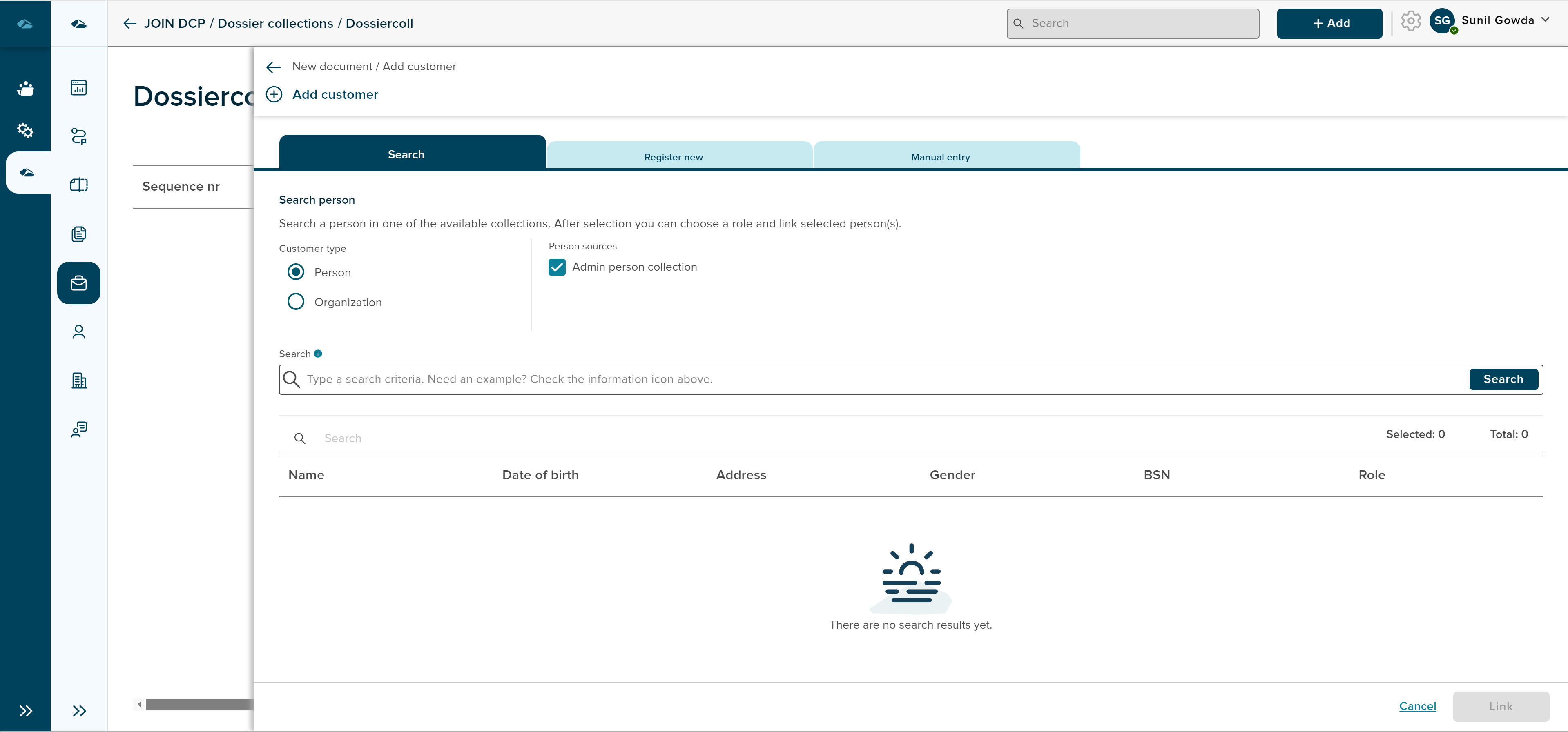The width and height of the screenshot is (1568, 732).
Task: Click the horizontal scrollbar left arrow
Action: pos(139,704)
